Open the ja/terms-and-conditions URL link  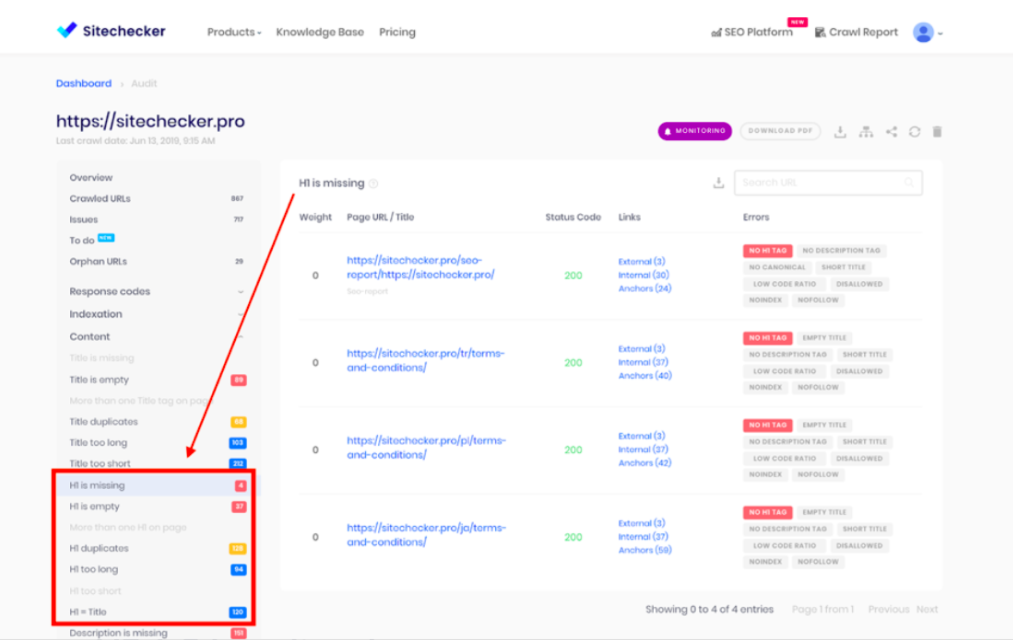point(426,535)
